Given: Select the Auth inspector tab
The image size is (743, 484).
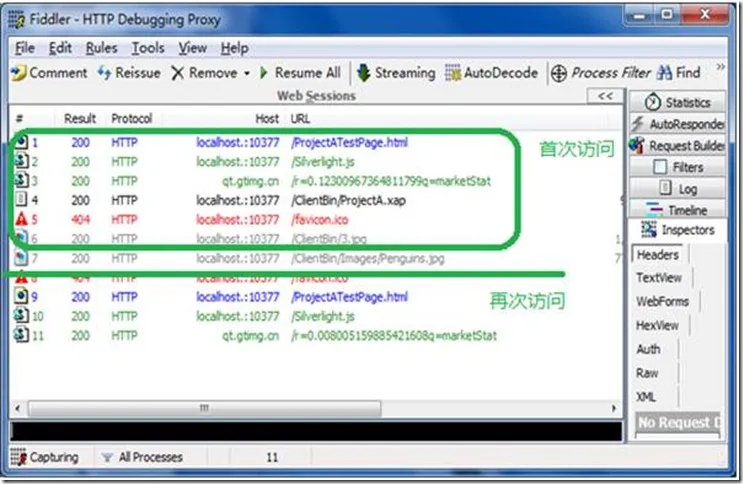Looking at the screenshot, I should (x=648, y=349).
